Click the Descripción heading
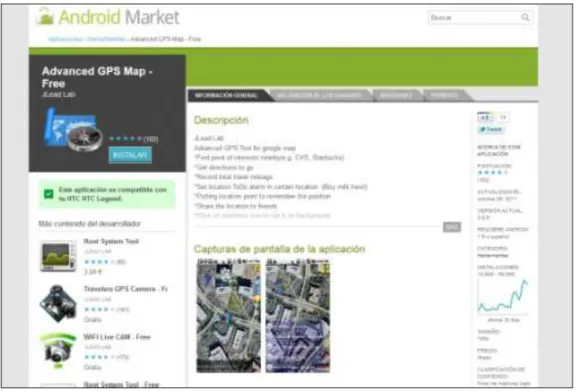577x392 pixels. point(221,120)
